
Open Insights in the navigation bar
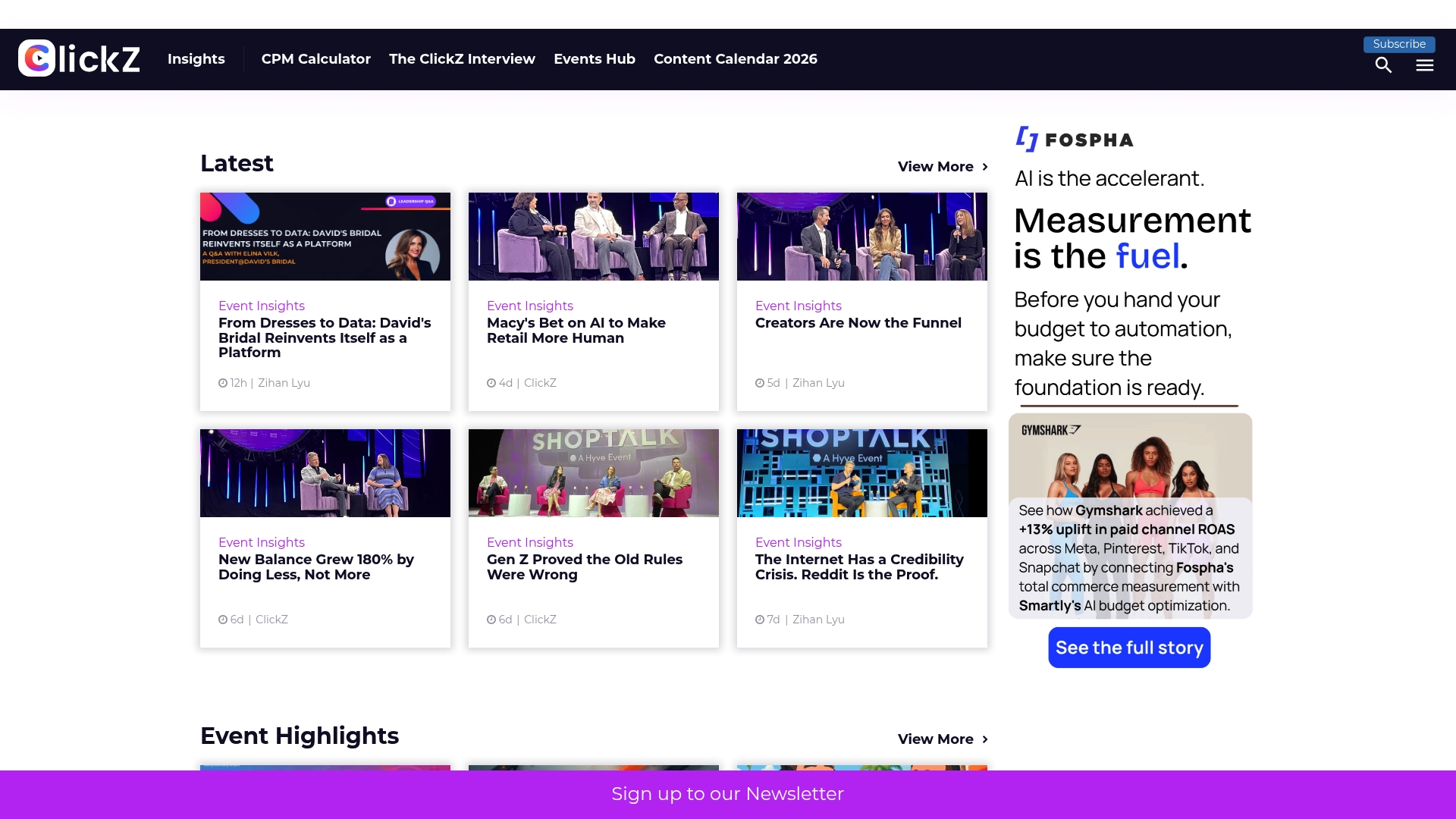point(196,59)
